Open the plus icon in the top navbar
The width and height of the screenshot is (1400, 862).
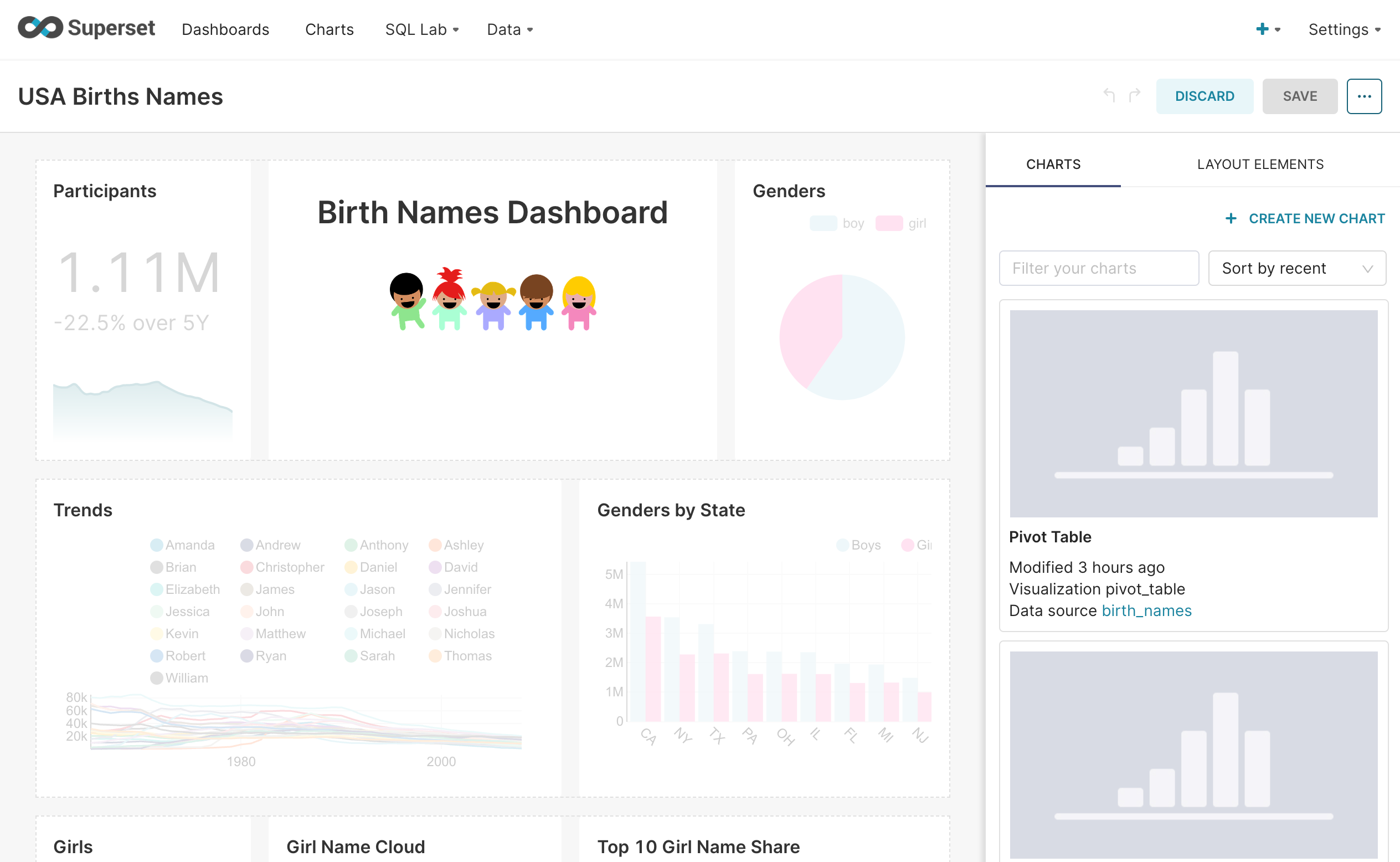click(1263, 29)
